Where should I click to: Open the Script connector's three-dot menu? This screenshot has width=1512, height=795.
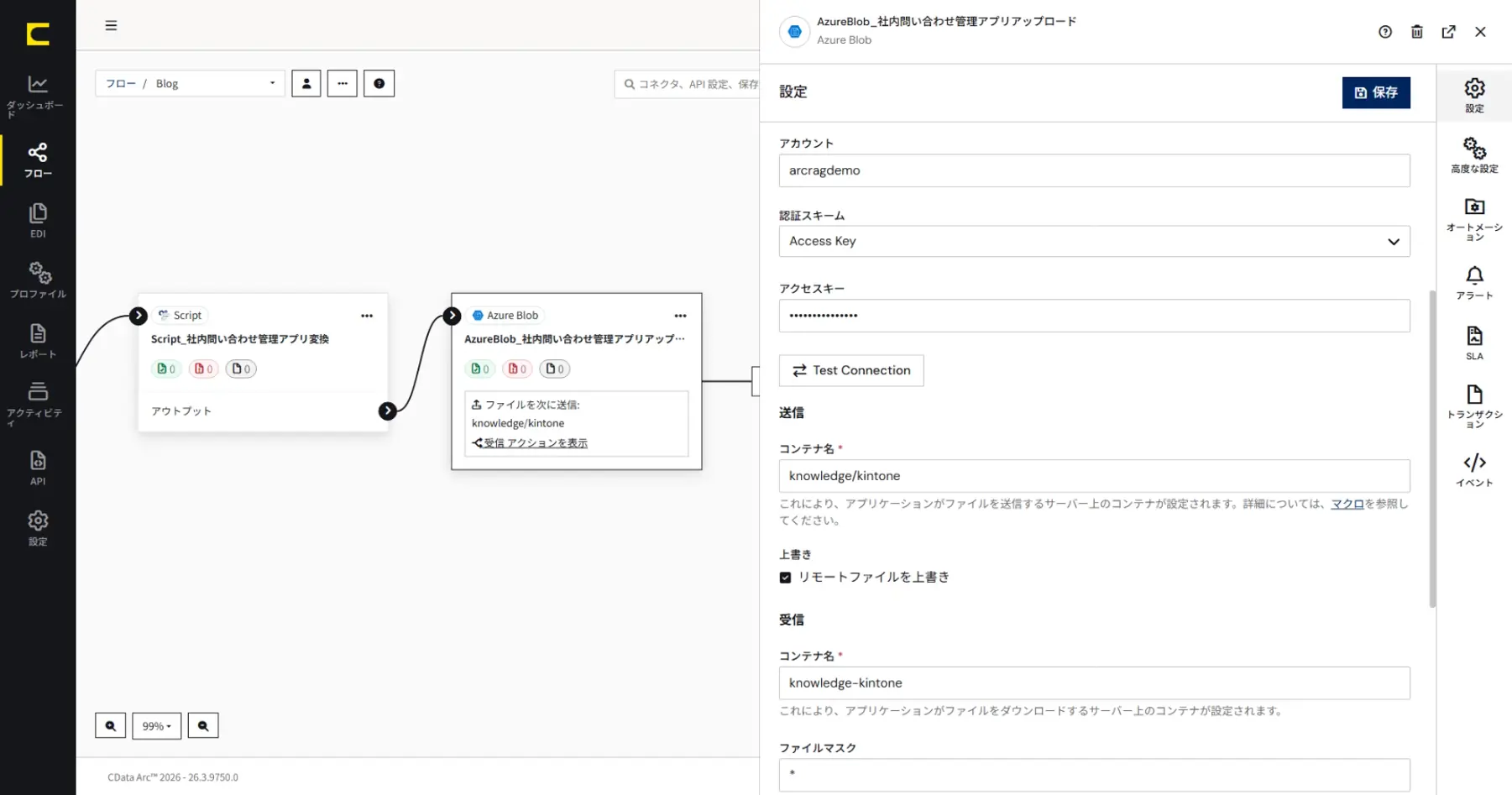pyautogui.click(x=367, y=316)
